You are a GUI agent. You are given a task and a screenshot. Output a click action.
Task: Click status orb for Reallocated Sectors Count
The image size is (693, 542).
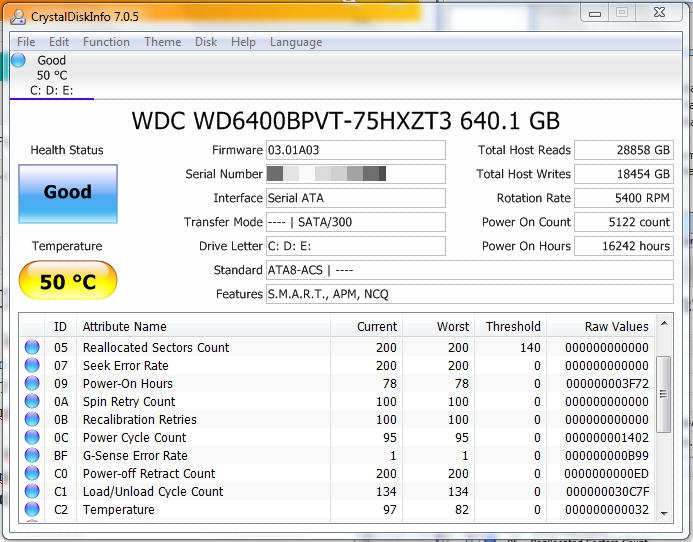tap(32, 347)
